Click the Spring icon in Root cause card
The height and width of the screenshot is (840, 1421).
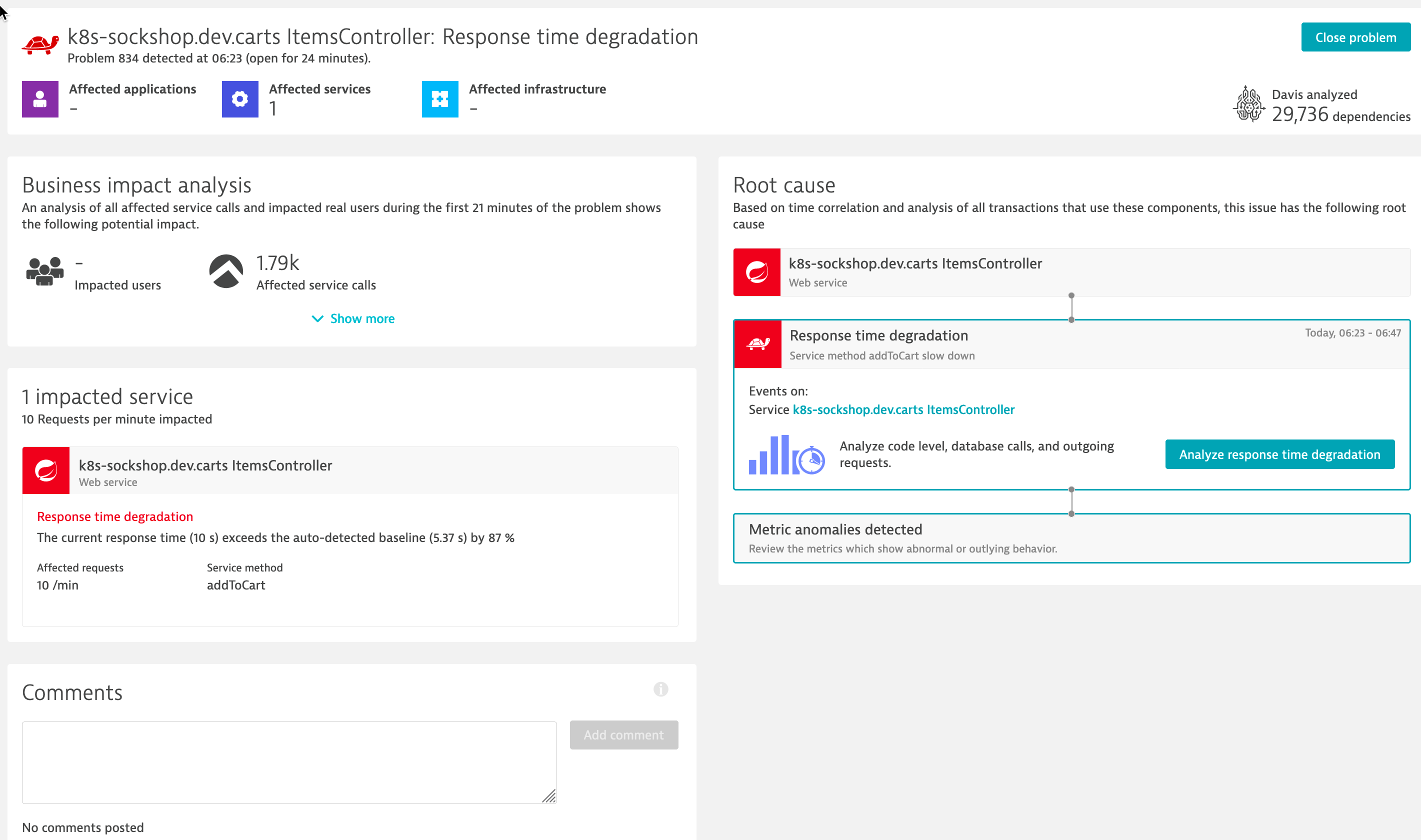tap(756, 272)
